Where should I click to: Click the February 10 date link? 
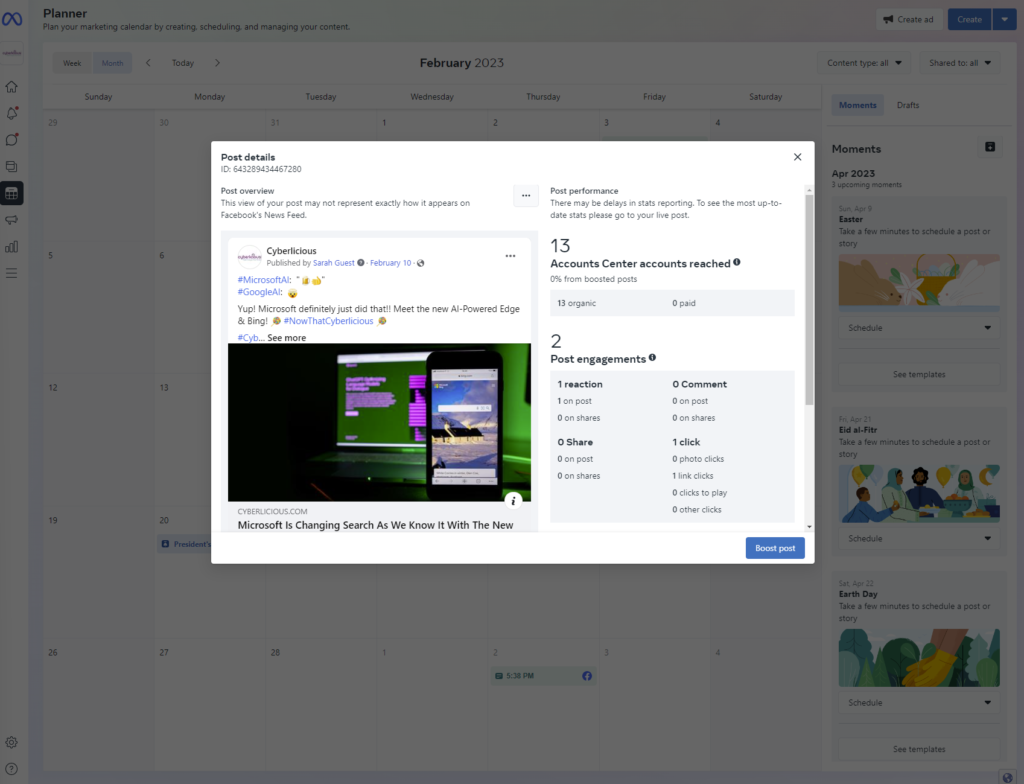(391, 263)
